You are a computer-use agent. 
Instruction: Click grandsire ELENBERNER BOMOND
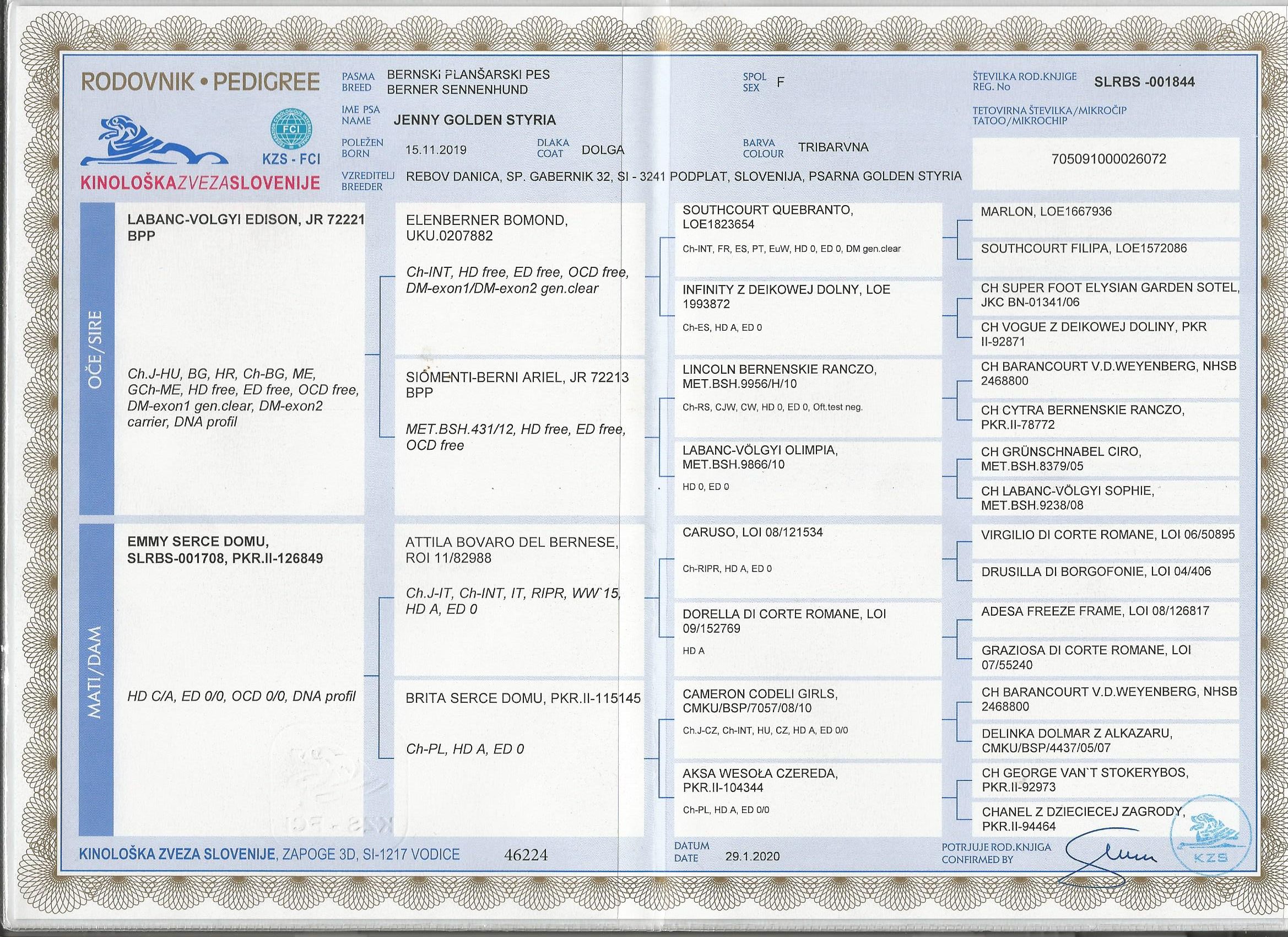coord(486,227)
